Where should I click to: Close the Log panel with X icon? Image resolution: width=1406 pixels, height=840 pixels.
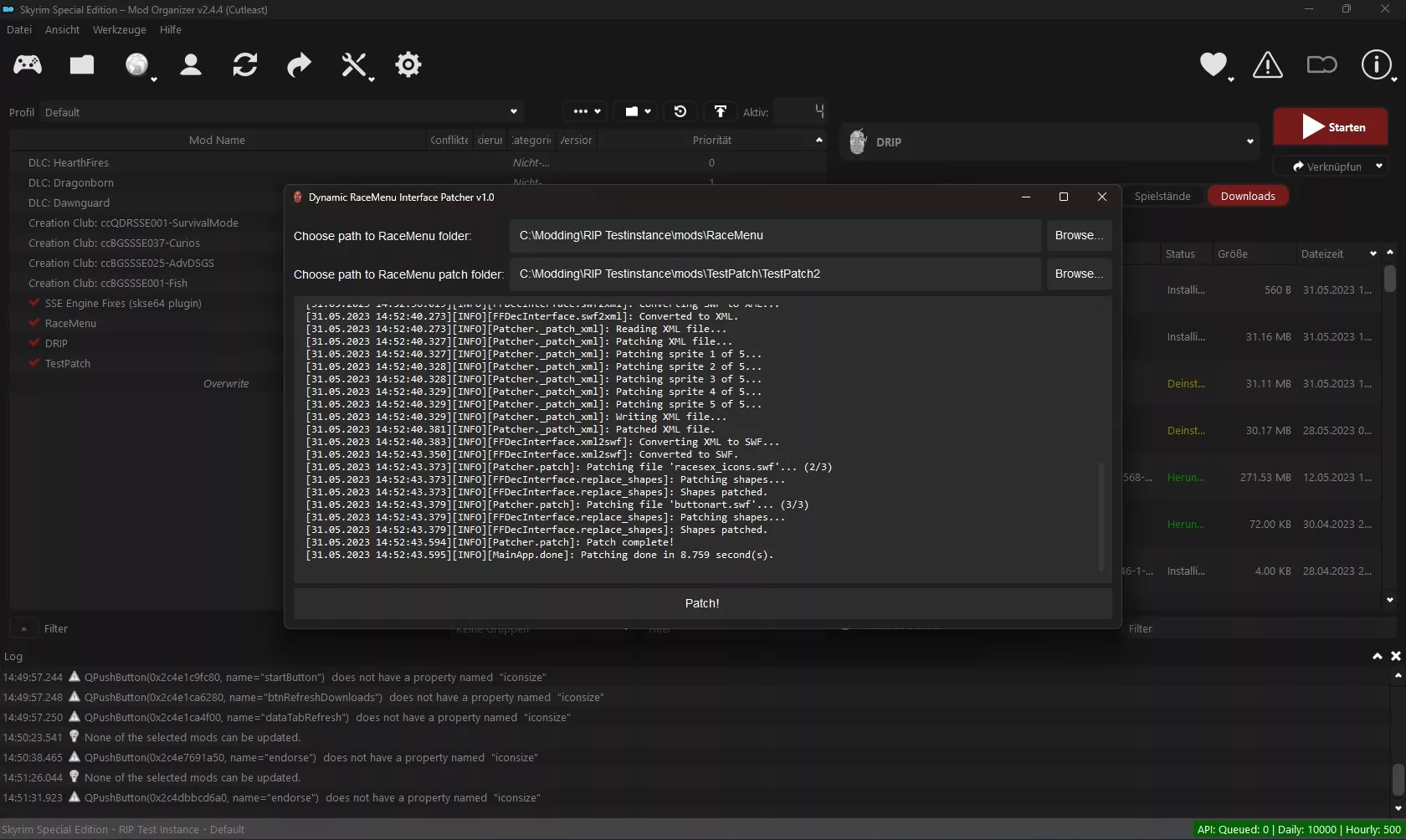[1396, 656]
